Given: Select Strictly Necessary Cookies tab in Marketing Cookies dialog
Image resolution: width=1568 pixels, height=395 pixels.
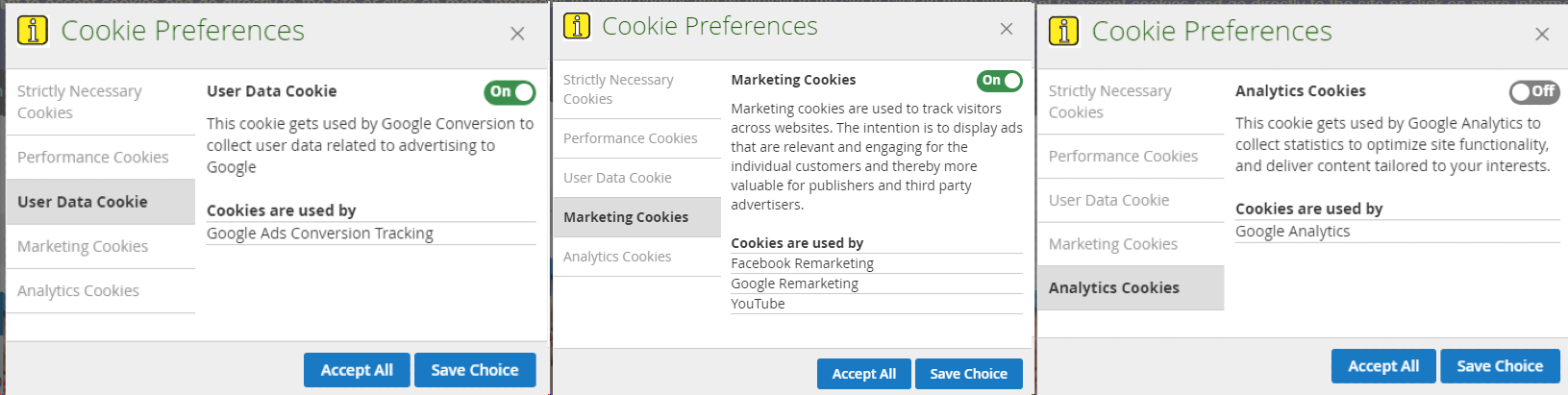Looking at the screenshot, I should click(618, 89).
